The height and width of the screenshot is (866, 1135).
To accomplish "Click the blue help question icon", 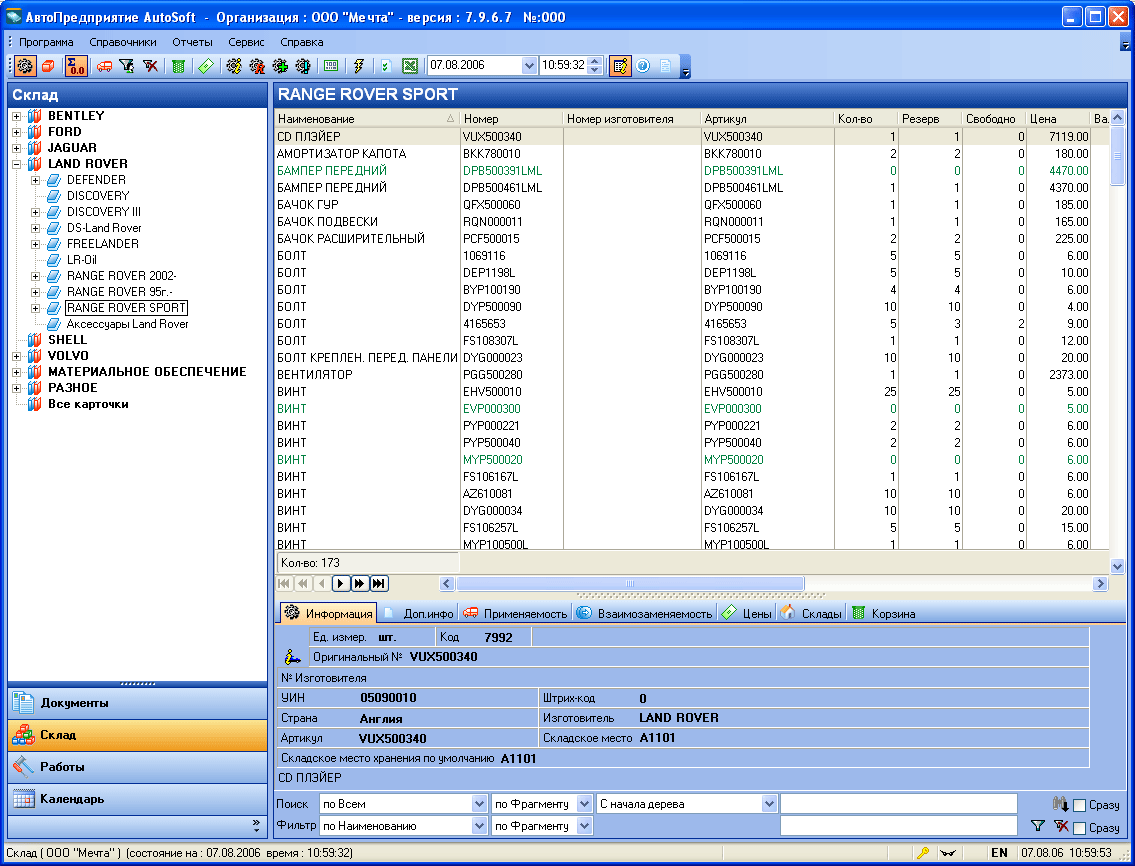I will [643, 66].
